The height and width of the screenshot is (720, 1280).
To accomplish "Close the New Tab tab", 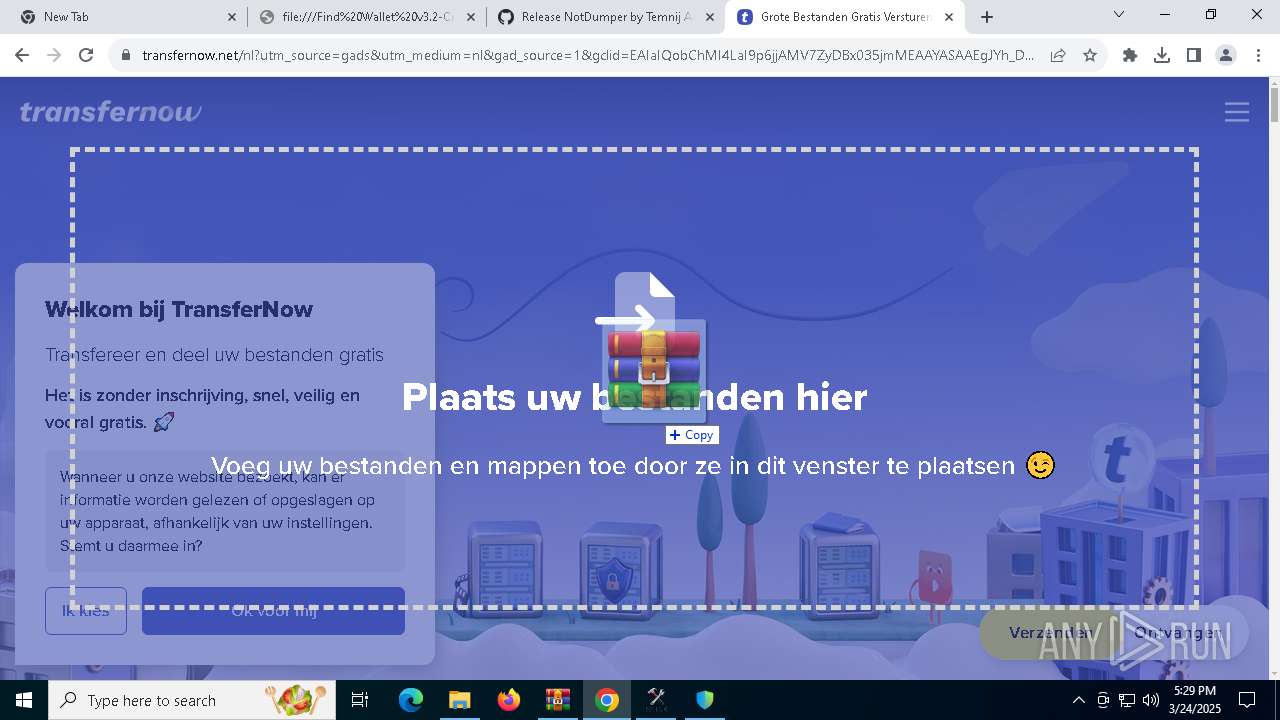I will click(x=231, y=17).
